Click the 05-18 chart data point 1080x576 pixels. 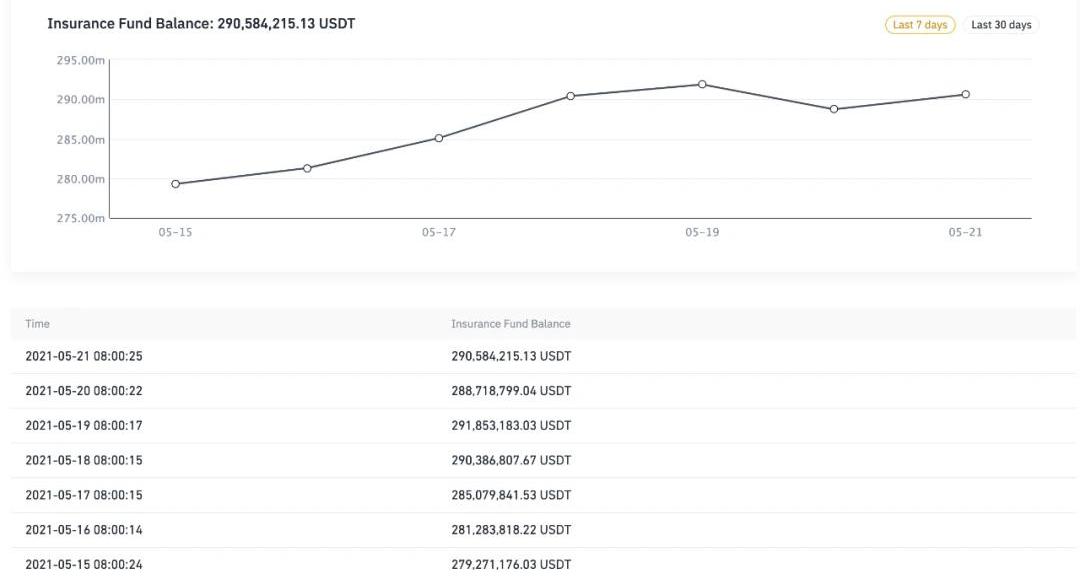coord(570,96)
